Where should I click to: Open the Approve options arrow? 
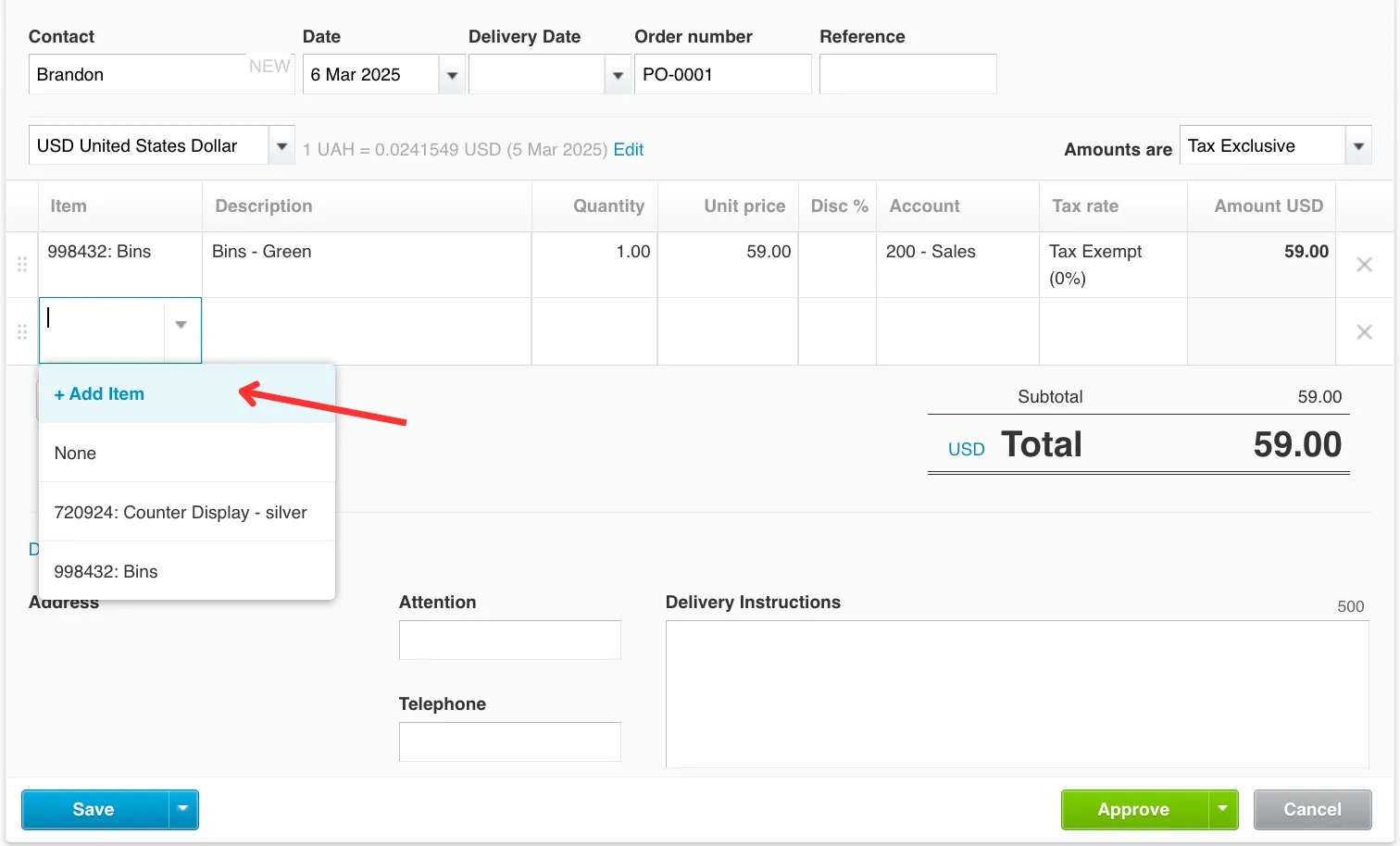(x=1223, y=809)
